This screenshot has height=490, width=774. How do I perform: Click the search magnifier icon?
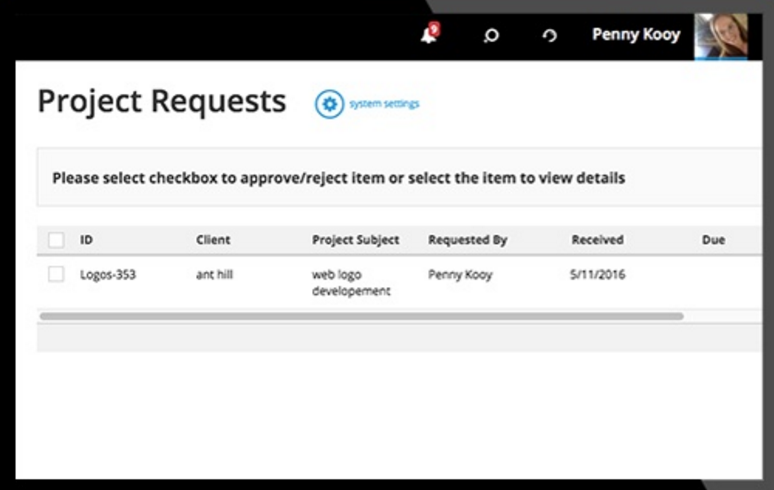(x=490, y=36)
